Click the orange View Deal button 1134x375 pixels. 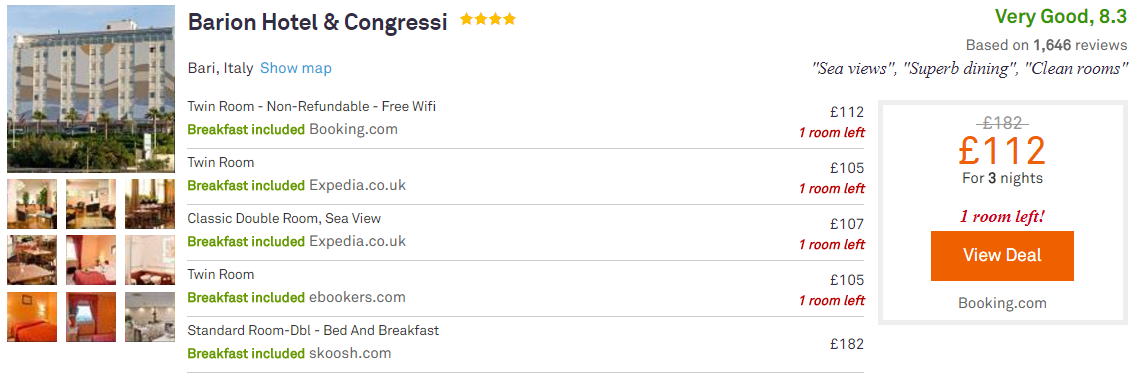coord(1002,256)
